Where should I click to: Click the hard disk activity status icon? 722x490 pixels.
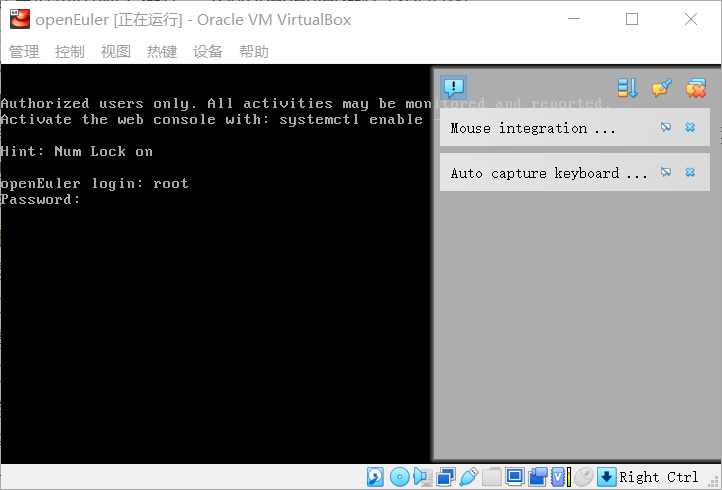pyautogui.click(x=375, y=477)
